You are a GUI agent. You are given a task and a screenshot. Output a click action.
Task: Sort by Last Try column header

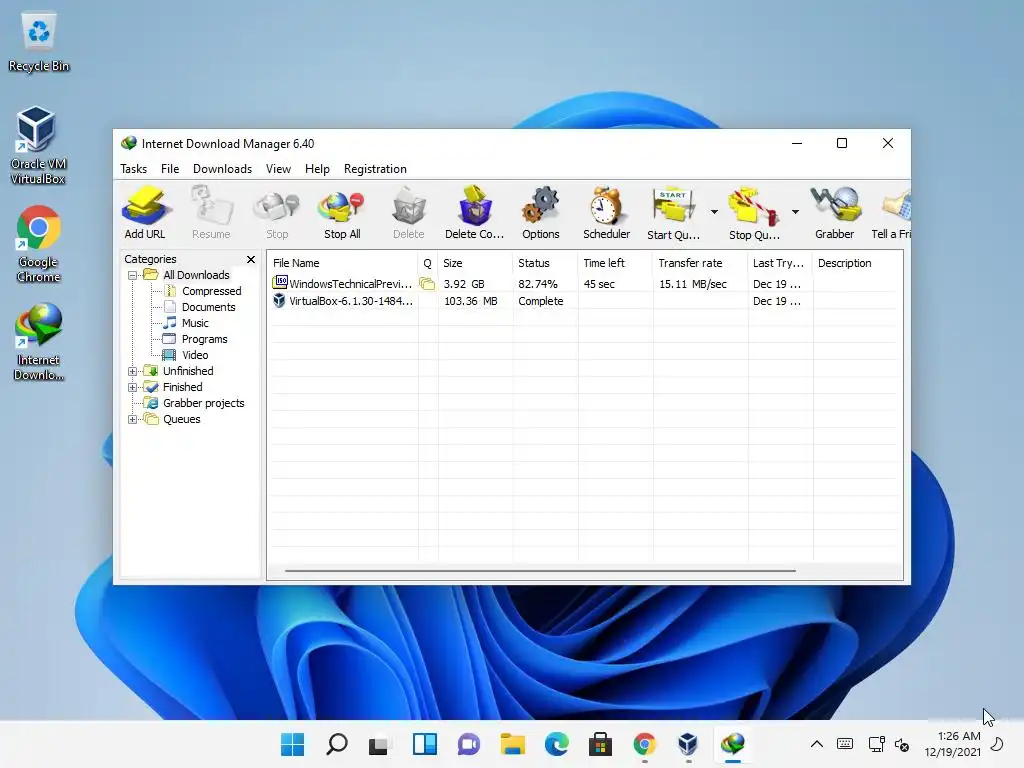pos(780,263)
